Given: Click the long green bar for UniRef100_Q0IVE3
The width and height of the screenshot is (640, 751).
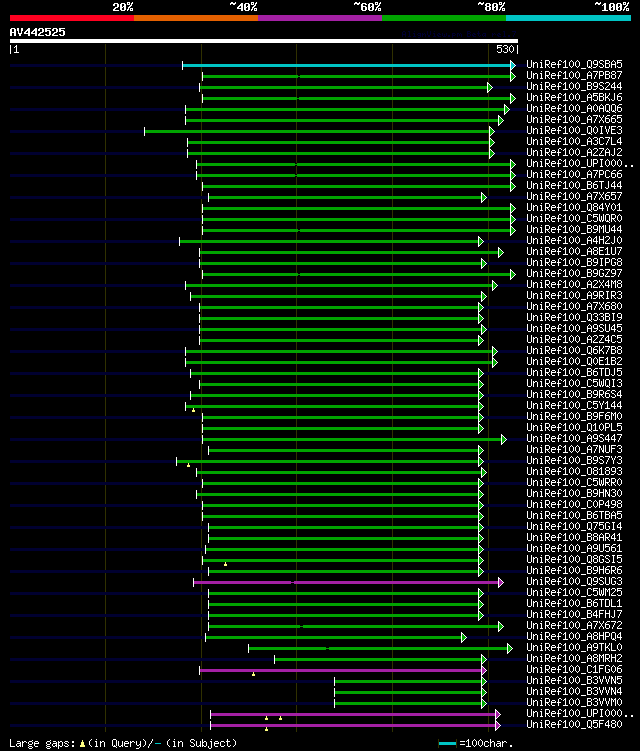Looking at the screenshot, I should [318, 132].
